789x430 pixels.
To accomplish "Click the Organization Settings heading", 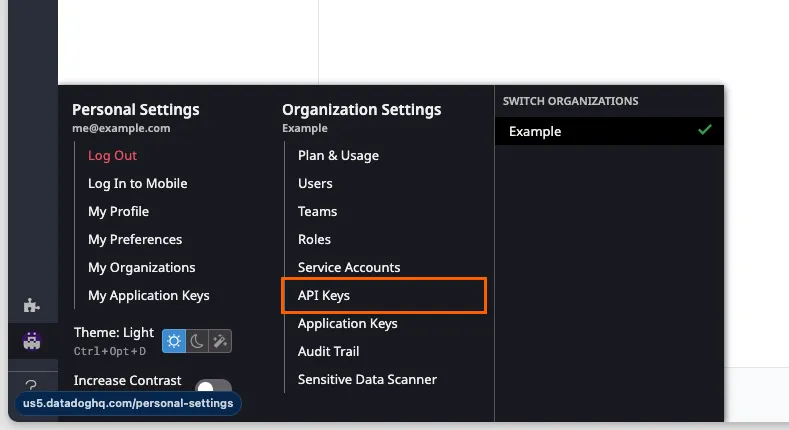I will [x=361, y=110].
